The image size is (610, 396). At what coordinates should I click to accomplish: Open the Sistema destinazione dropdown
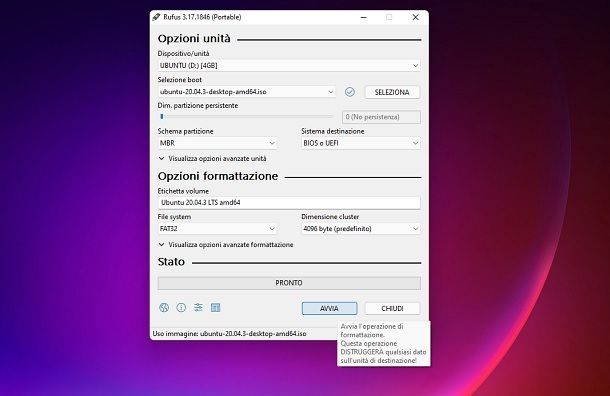tap(361, 143)
